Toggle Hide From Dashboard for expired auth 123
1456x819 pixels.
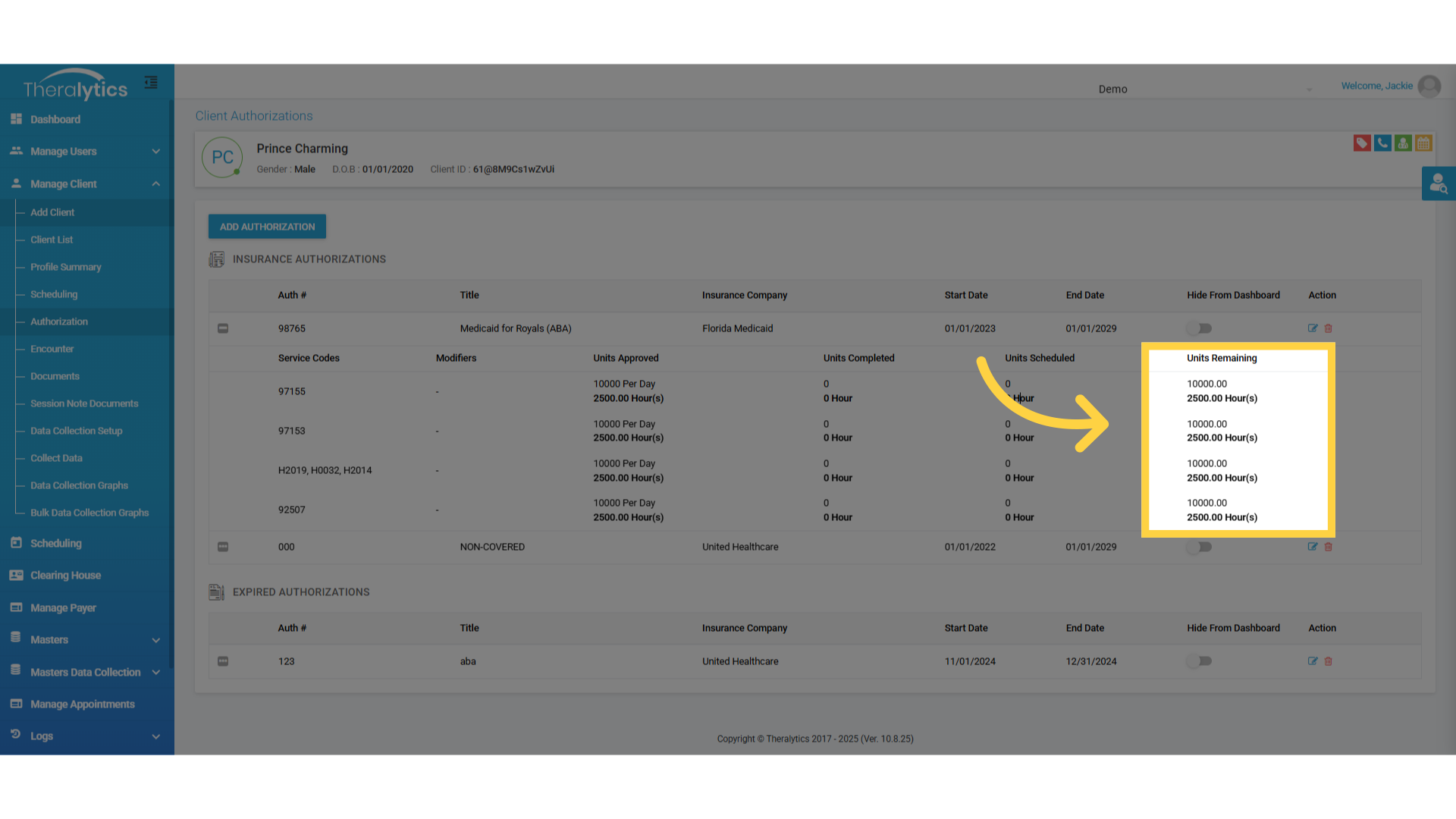pyautogui.click(x=1200, y=661)
